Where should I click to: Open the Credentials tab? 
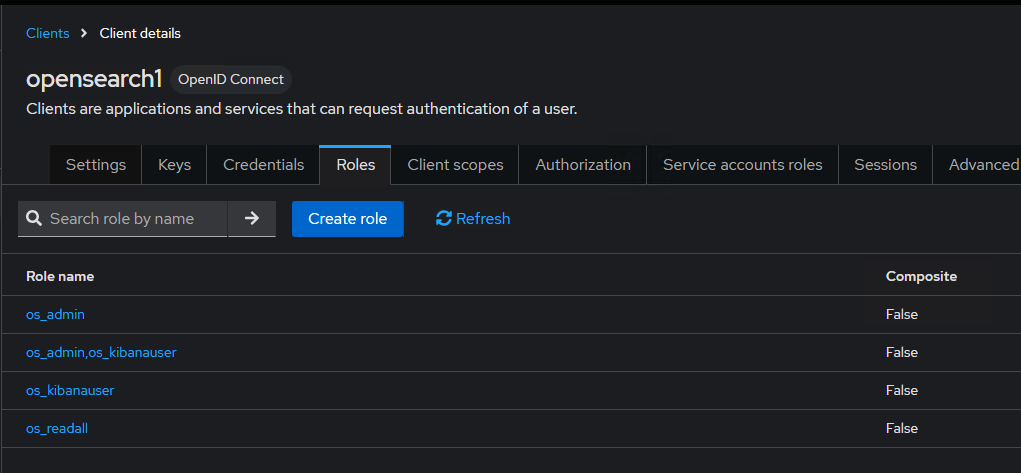pyautogui.click(x=263, y=165)
